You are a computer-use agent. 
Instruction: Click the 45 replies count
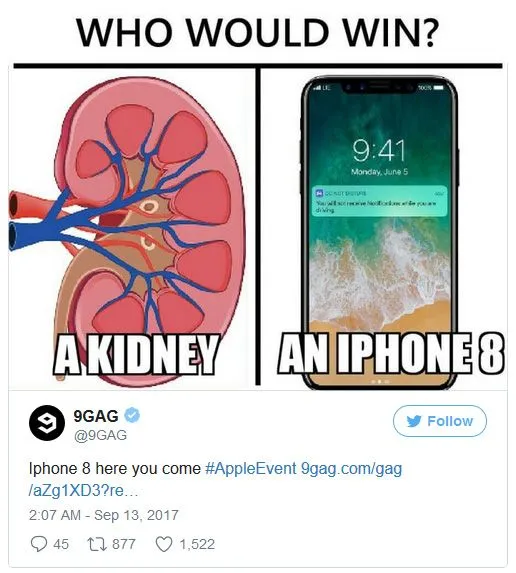click(x=61, y=544)
